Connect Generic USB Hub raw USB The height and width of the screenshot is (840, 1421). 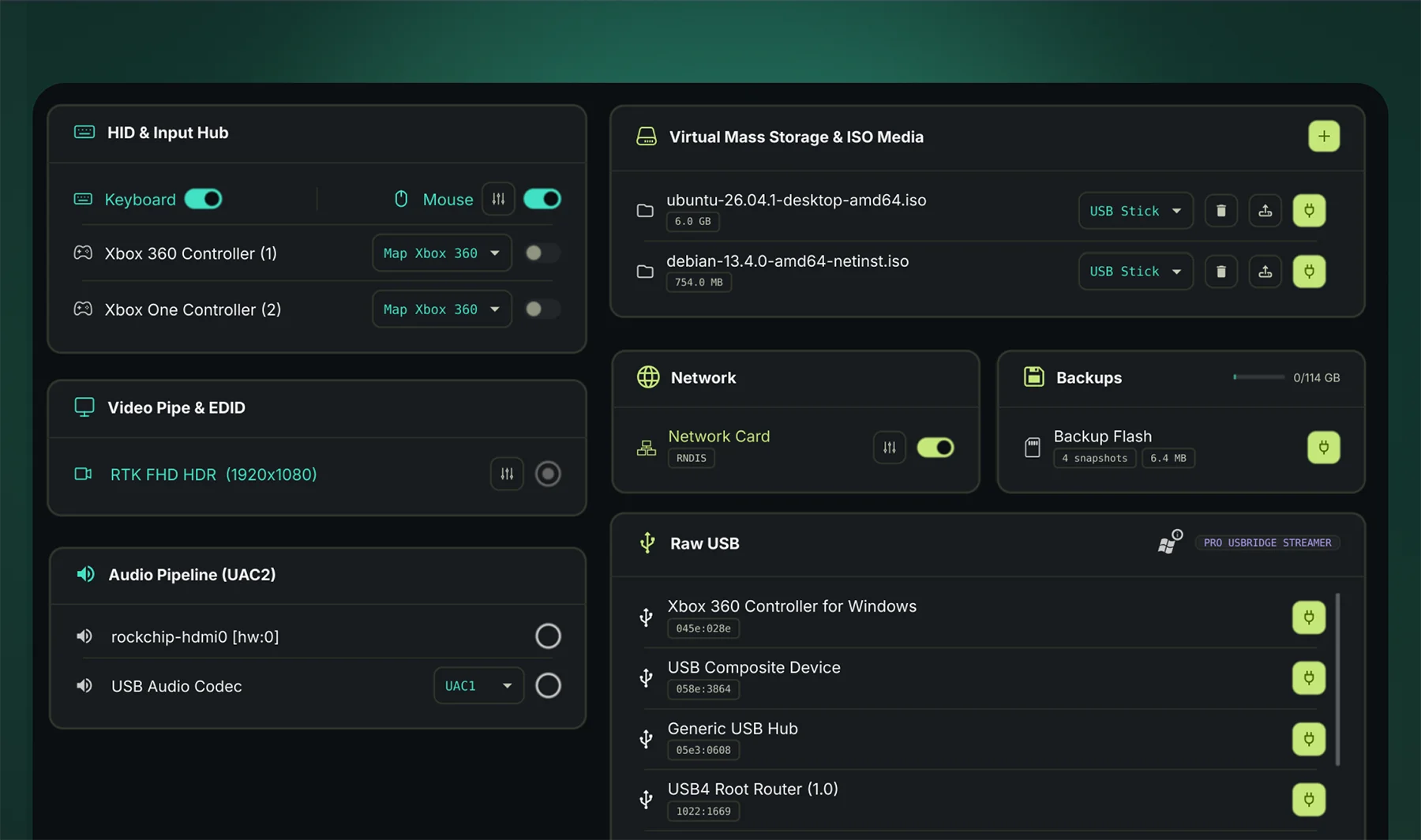click(1309, 739)
